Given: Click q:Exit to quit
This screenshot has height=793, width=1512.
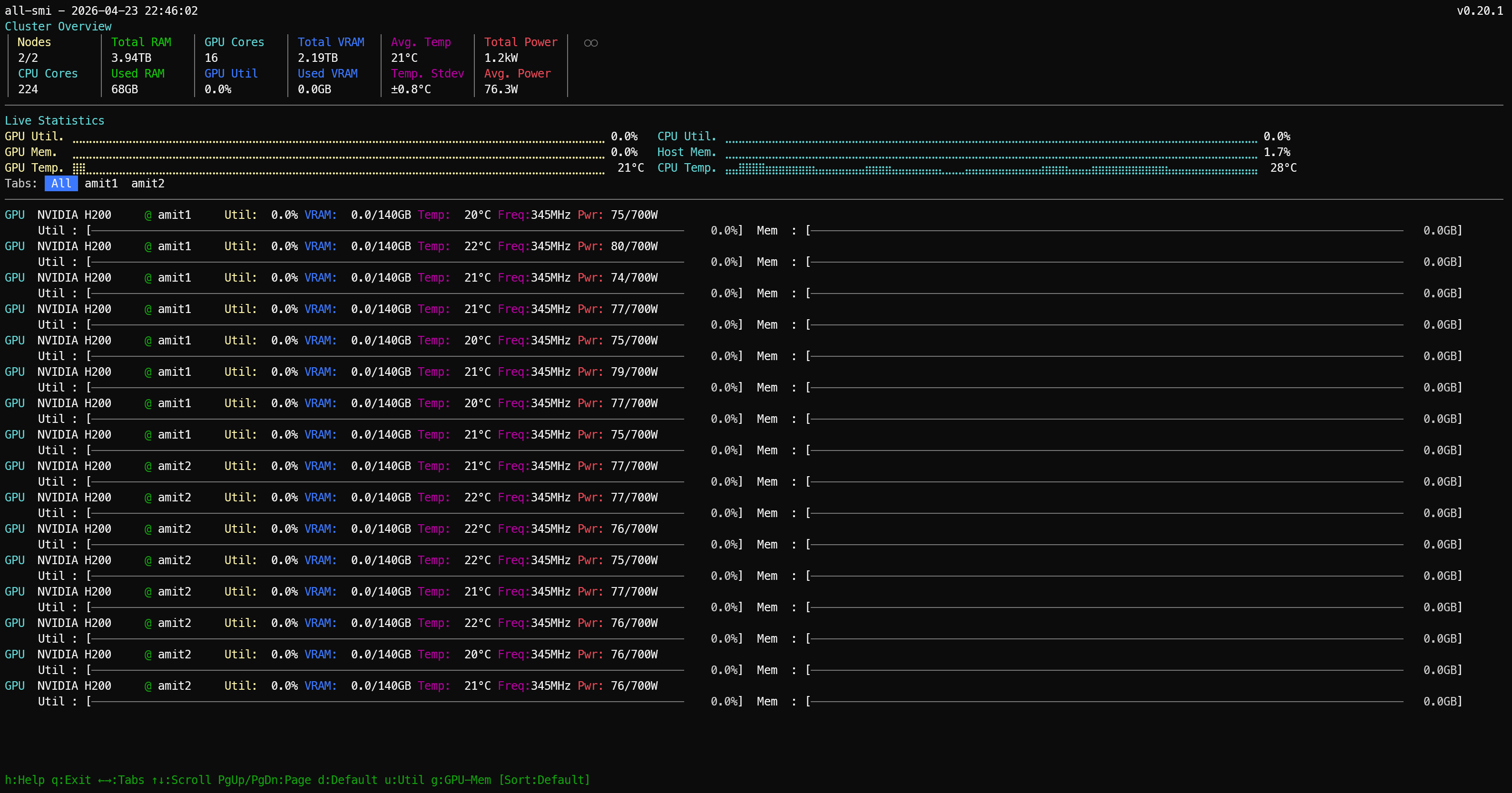Looking at the screenshot, I should click(x=70, y=780).
